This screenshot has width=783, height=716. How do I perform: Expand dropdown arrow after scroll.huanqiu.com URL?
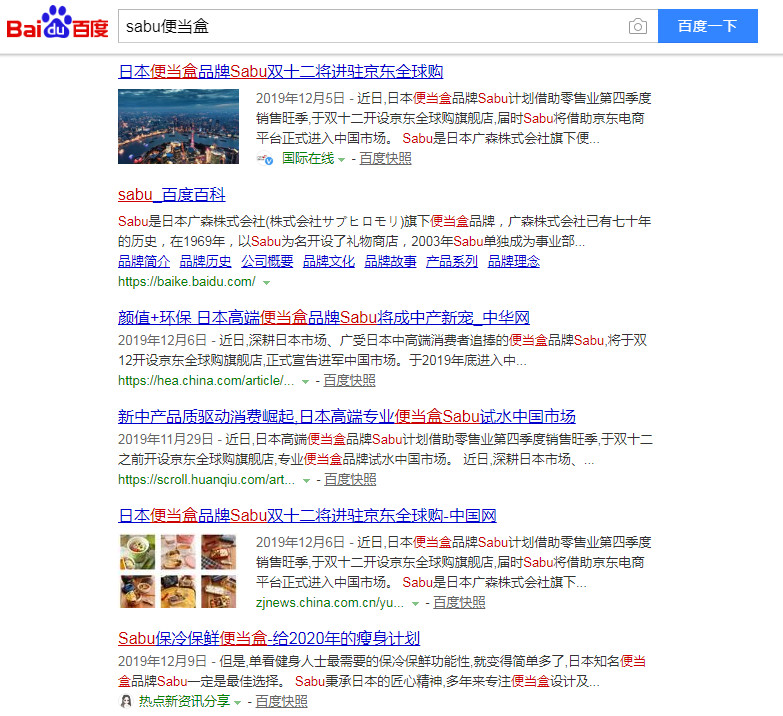point(307,481)
